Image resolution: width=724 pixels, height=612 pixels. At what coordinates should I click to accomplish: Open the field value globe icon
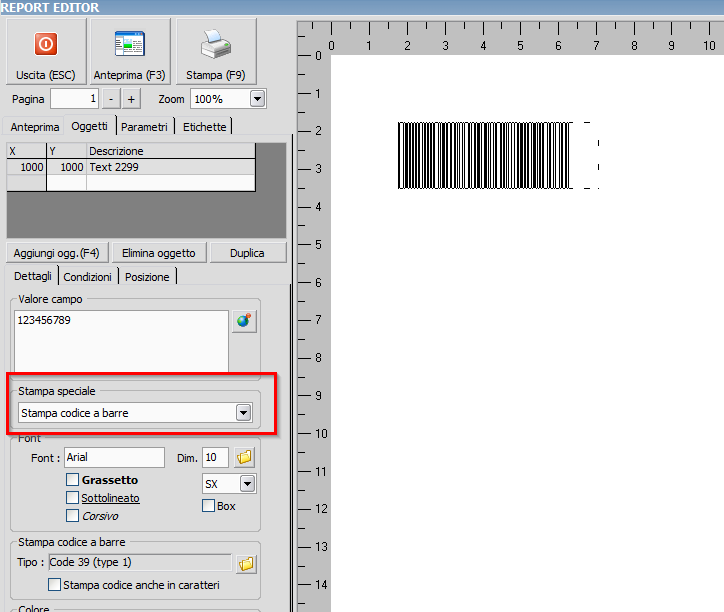click(244, 321)
